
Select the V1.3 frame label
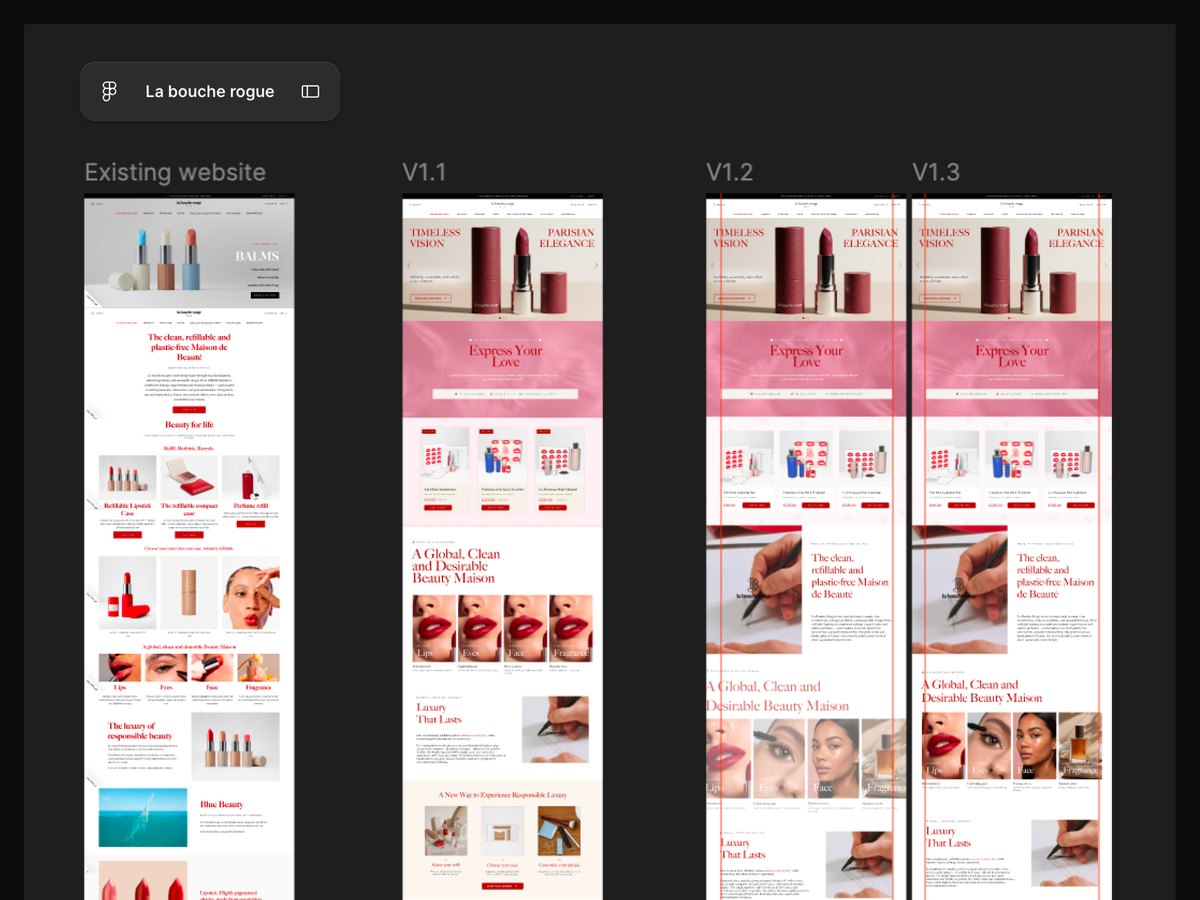click(x=936, y=172)
